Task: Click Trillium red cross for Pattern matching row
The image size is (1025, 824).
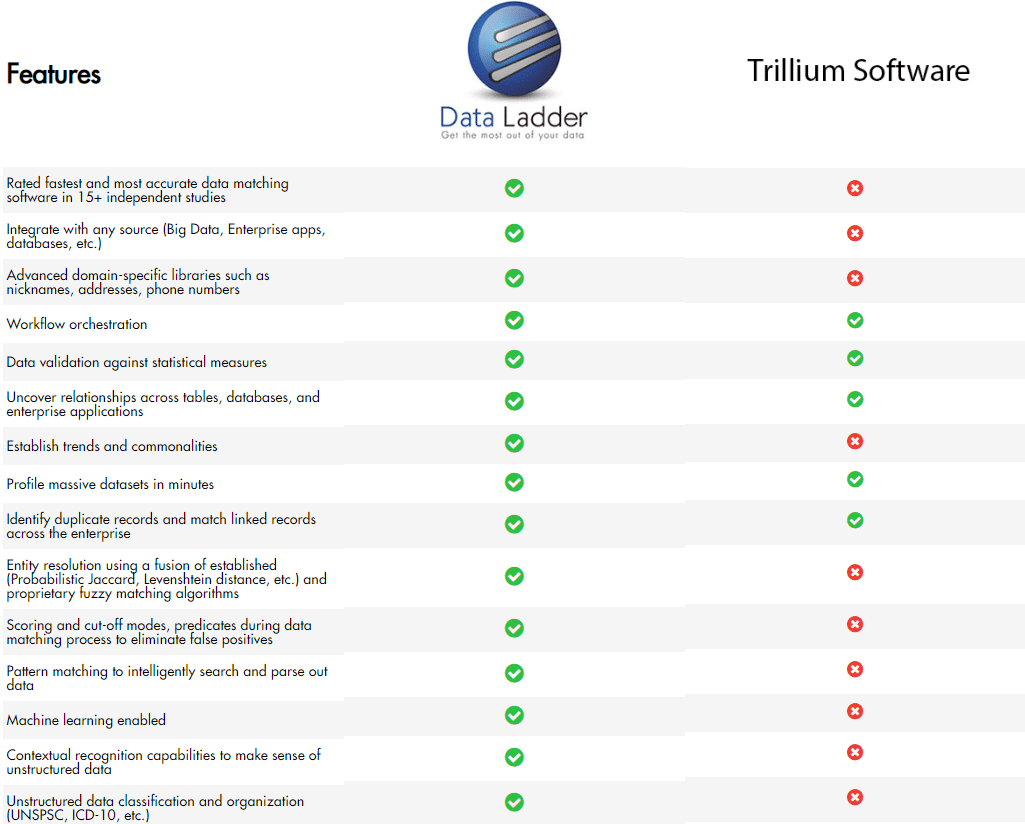Action: pyautogui.click(x=855, y=669)
